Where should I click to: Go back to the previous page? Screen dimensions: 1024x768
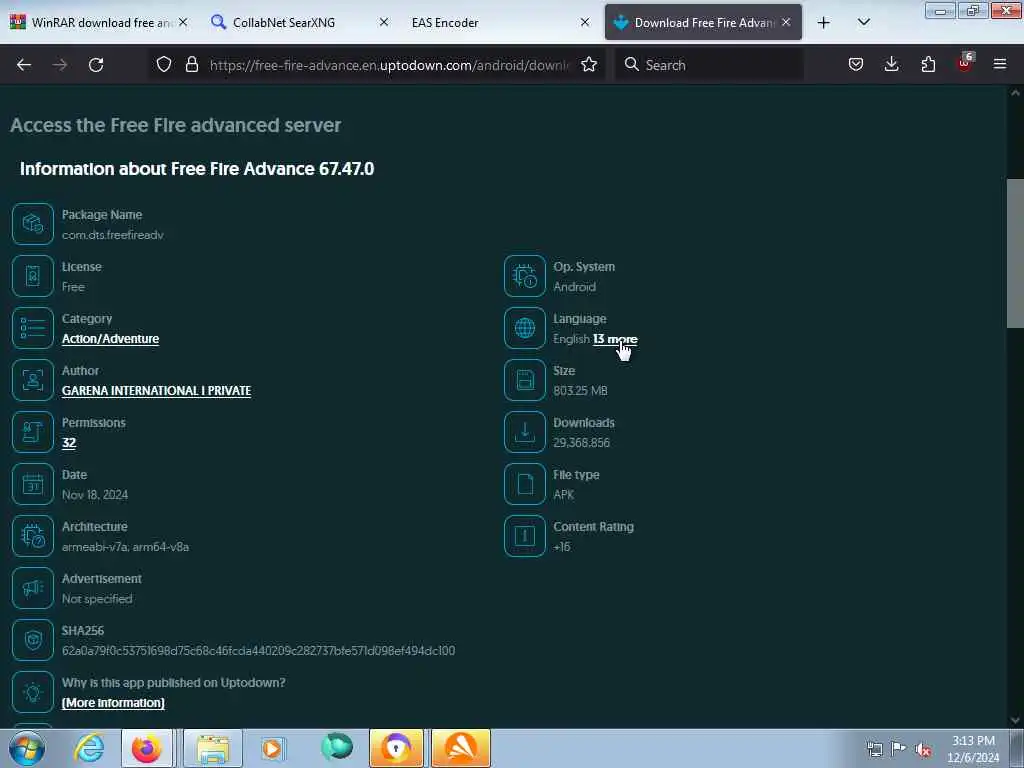[24, 65]
